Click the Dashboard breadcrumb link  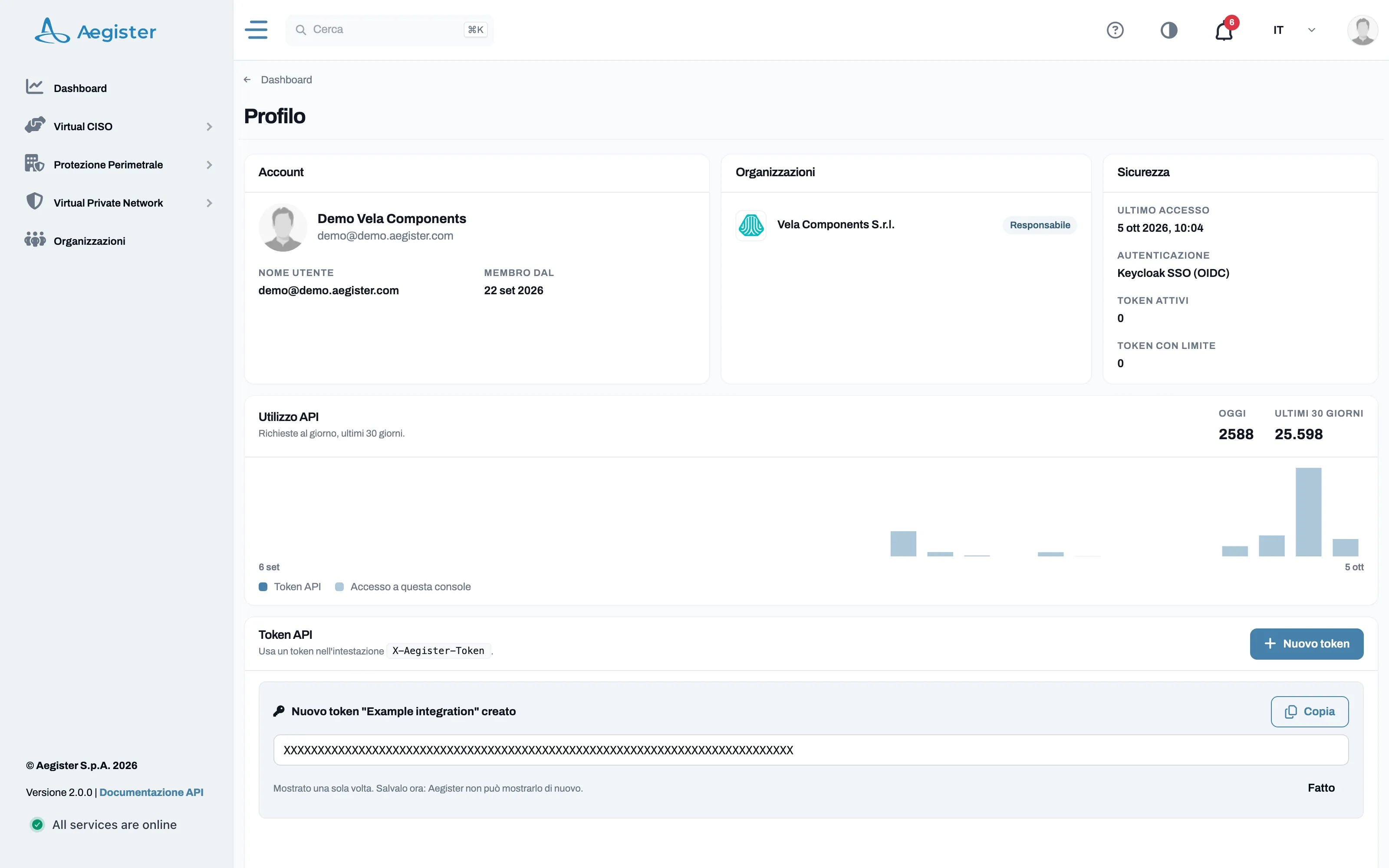click(x=286, y=80)
